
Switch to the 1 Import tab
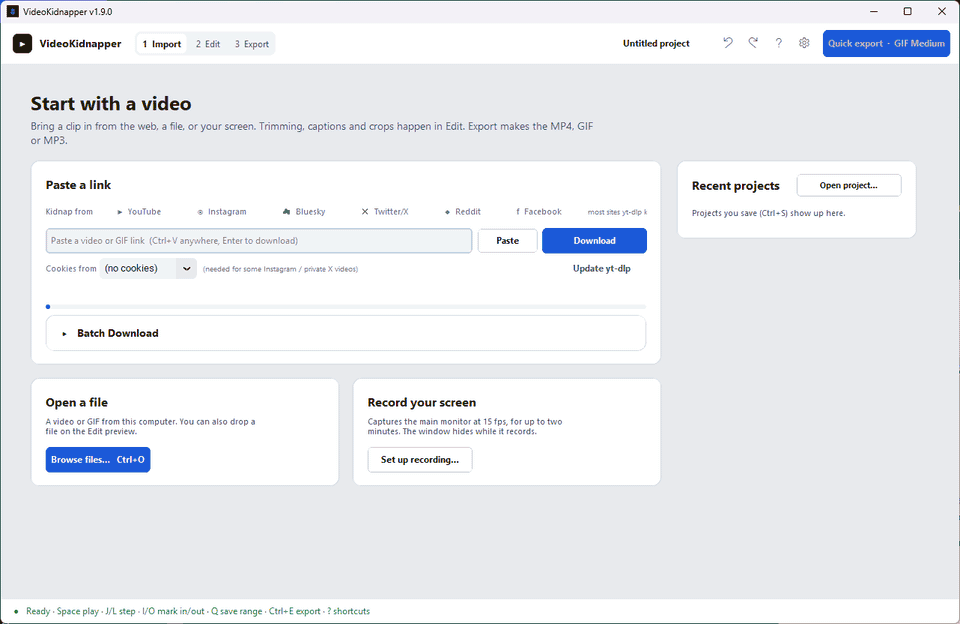[x=162, y=44]
